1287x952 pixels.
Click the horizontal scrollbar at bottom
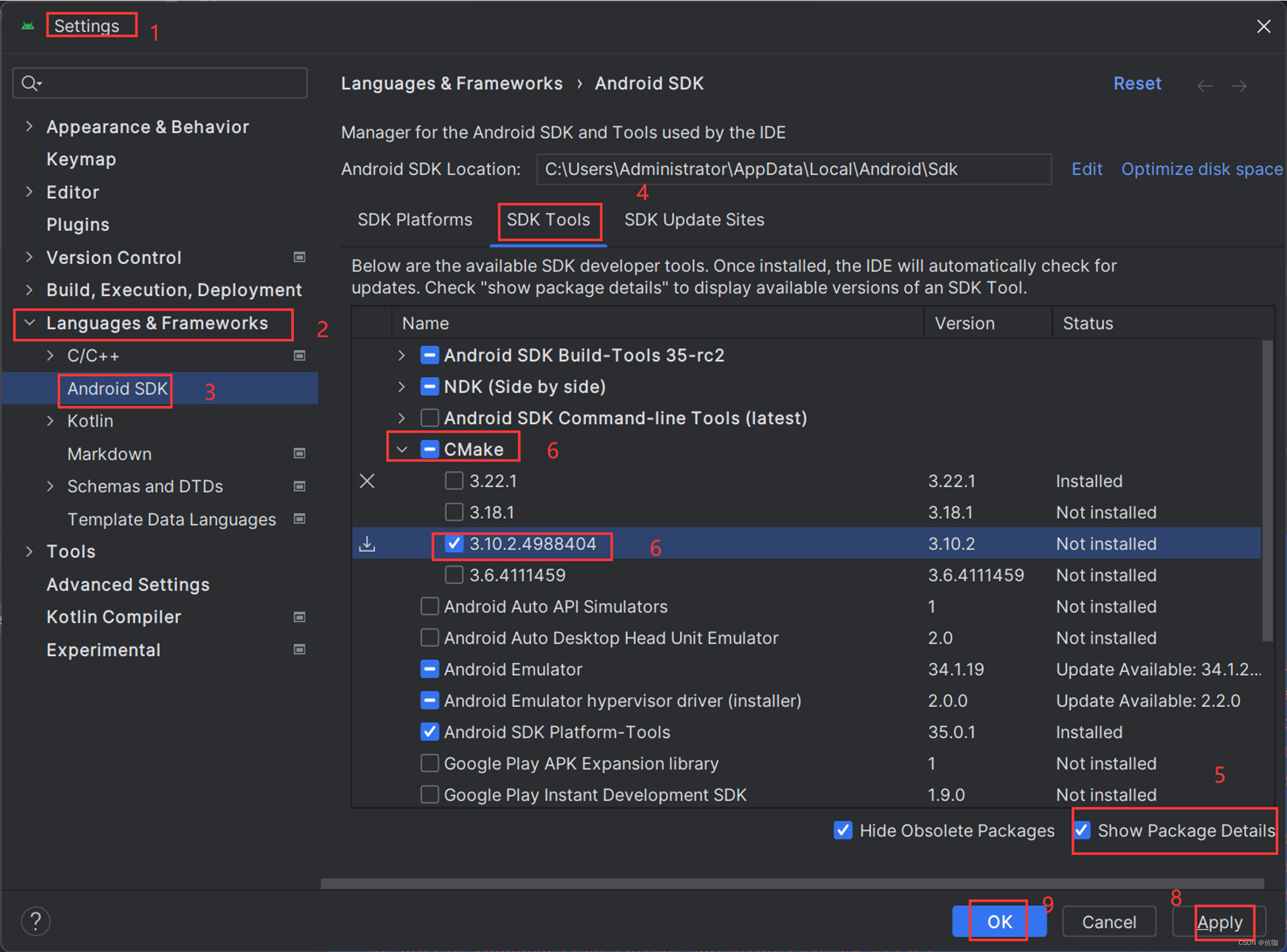(x=792, y=883)
